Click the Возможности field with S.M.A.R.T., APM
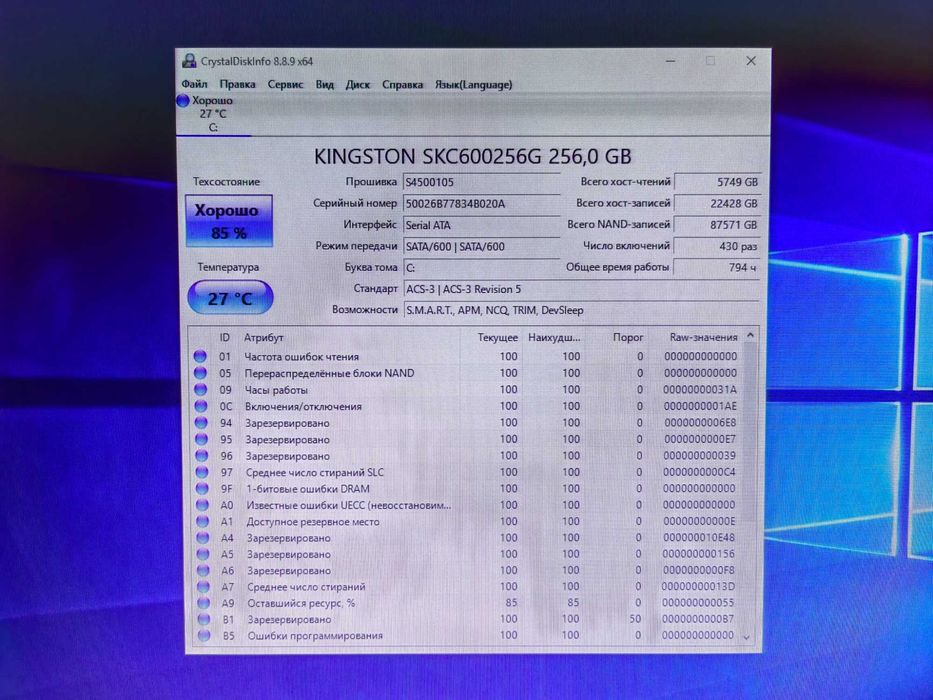The width and height of the screenshot is (933, 700). click(581, 310)
